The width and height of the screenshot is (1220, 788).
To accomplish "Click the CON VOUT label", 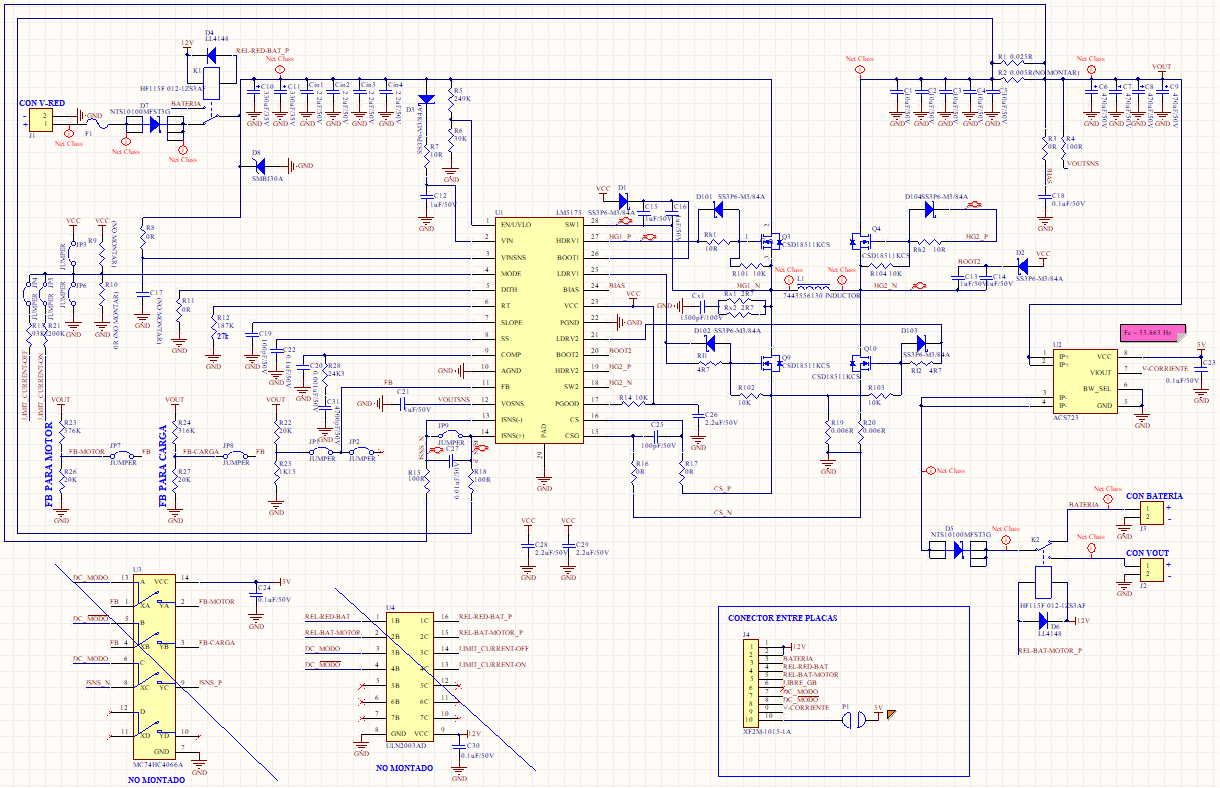I will point(1147,553).
